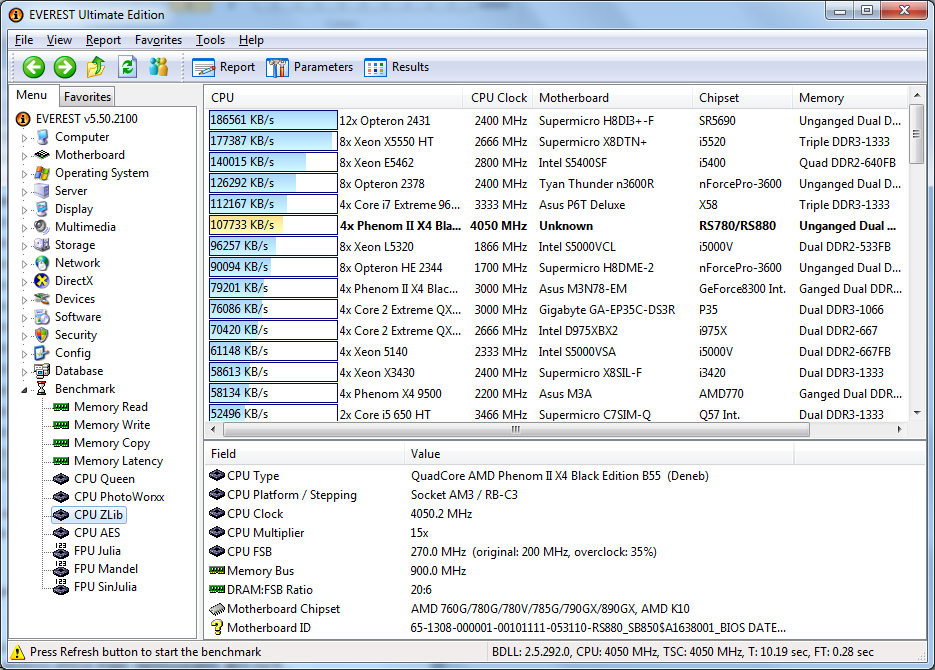935x670 pixels.
Task: Switch to the Favorites tab
Action: point(87,97)
